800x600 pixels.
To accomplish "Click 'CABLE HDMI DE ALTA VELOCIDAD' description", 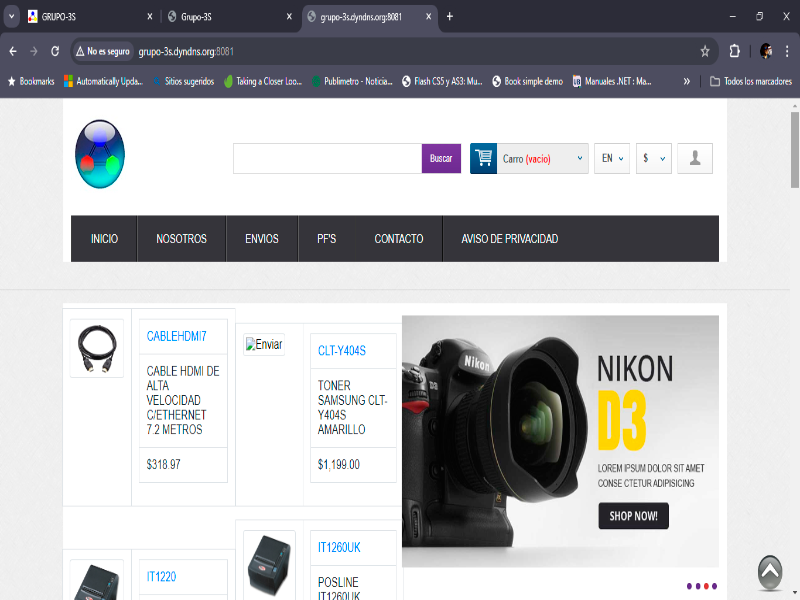I will pos(183,401).
